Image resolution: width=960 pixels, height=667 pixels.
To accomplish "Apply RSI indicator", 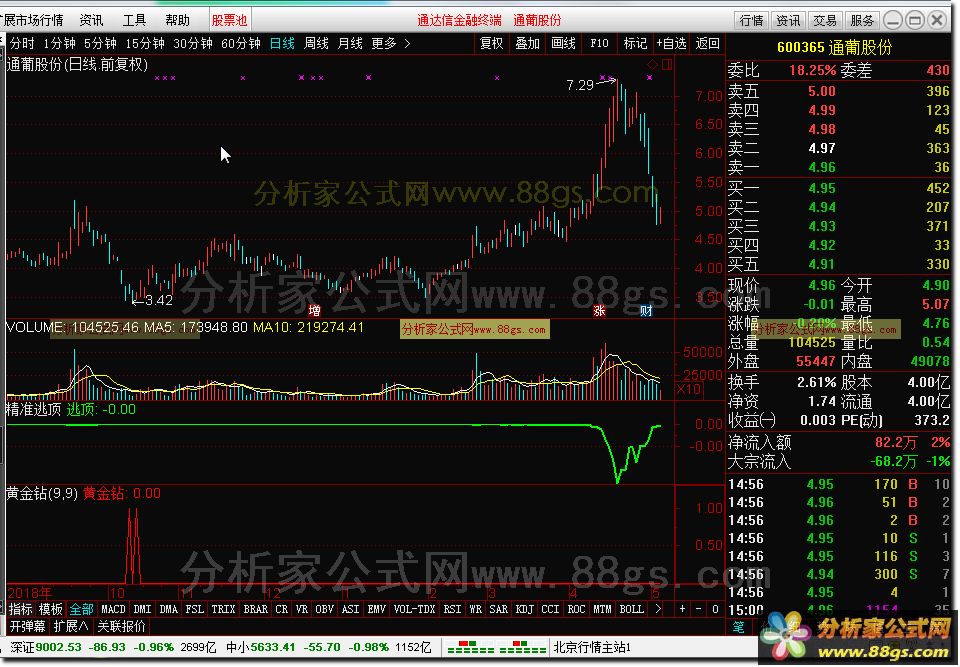I will click(x=452, y=609).
